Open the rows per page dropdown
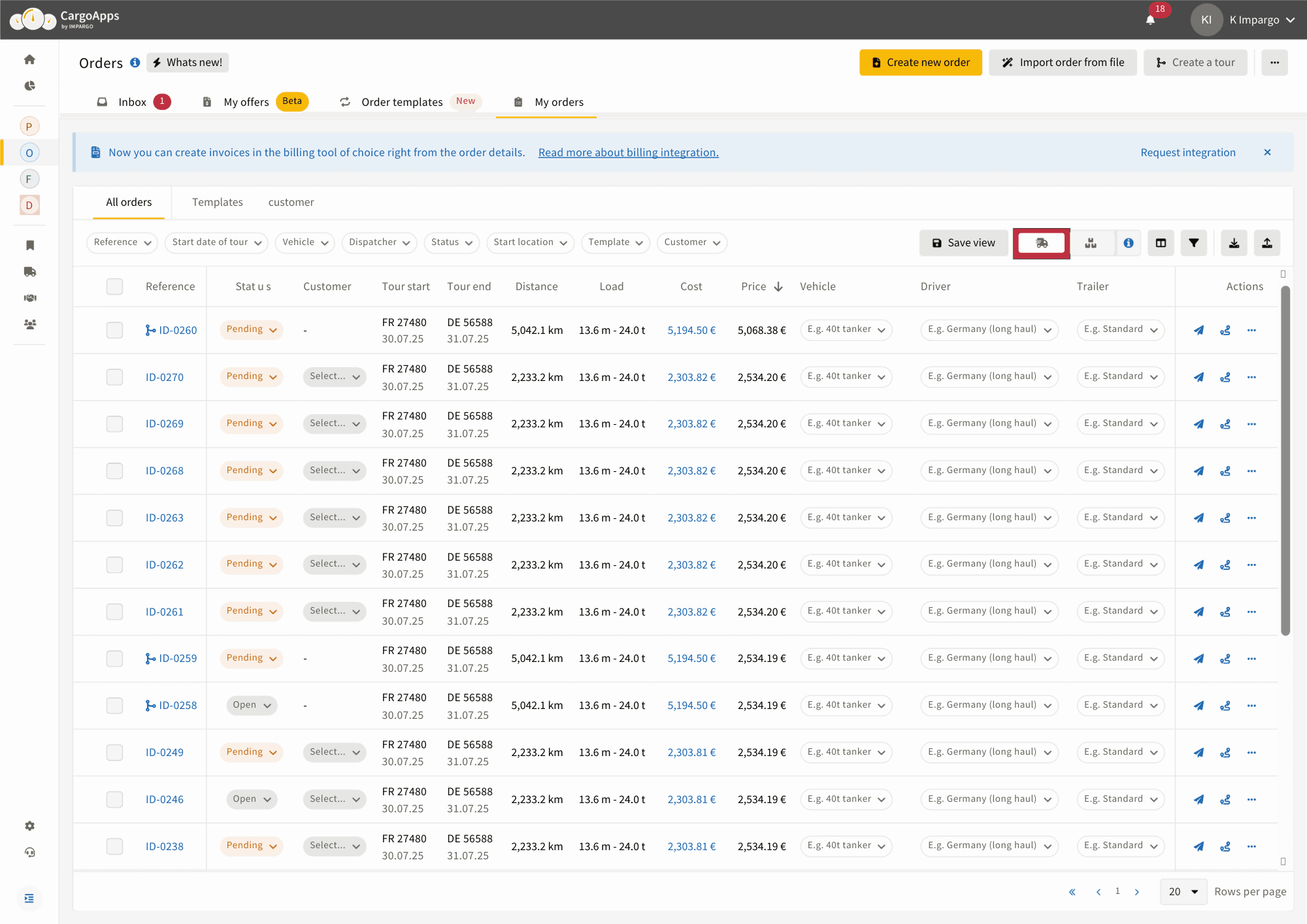The height and width of the screenshot is (924, 1307). (1183, 891)
